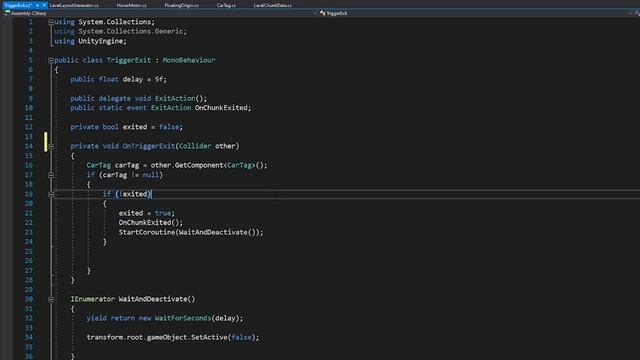The height and width of the screenshot is (360, 640).
Task: Switch to the LevelChunkData.cs tab
Action: (272, 5)
